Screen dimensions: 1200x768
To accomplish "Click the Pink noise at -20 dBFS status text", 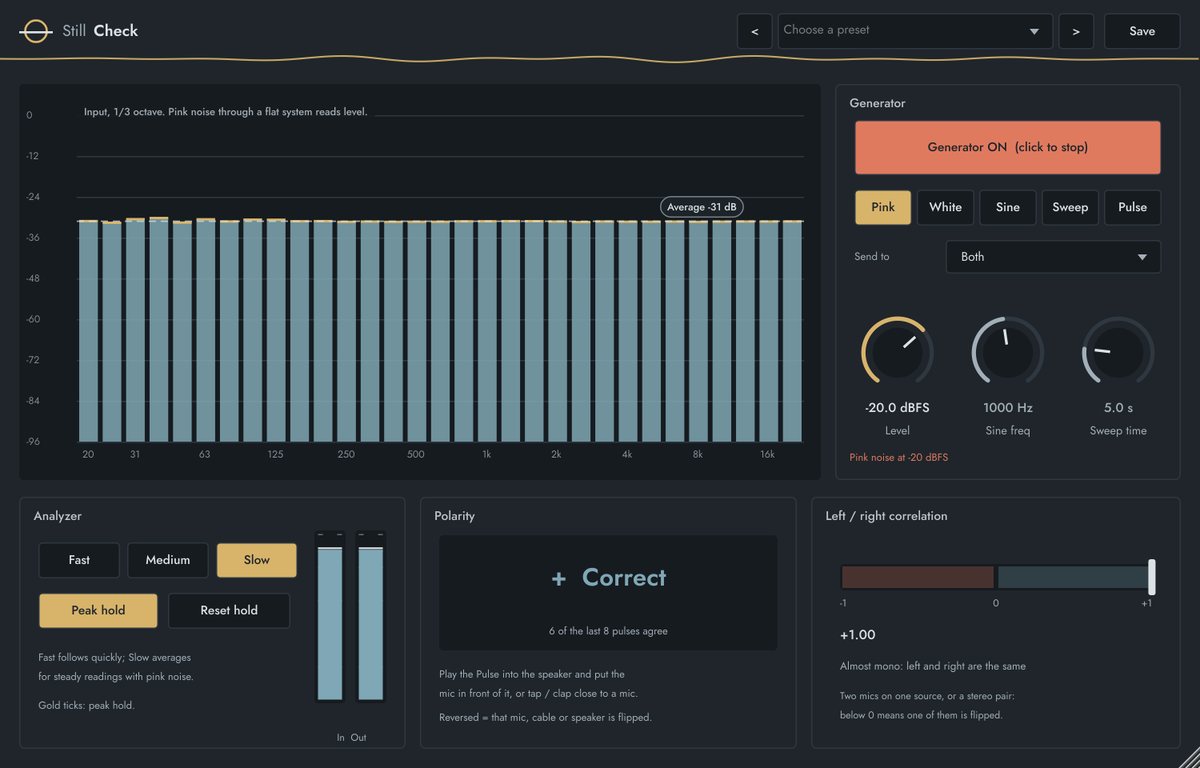I will [899, 457].
